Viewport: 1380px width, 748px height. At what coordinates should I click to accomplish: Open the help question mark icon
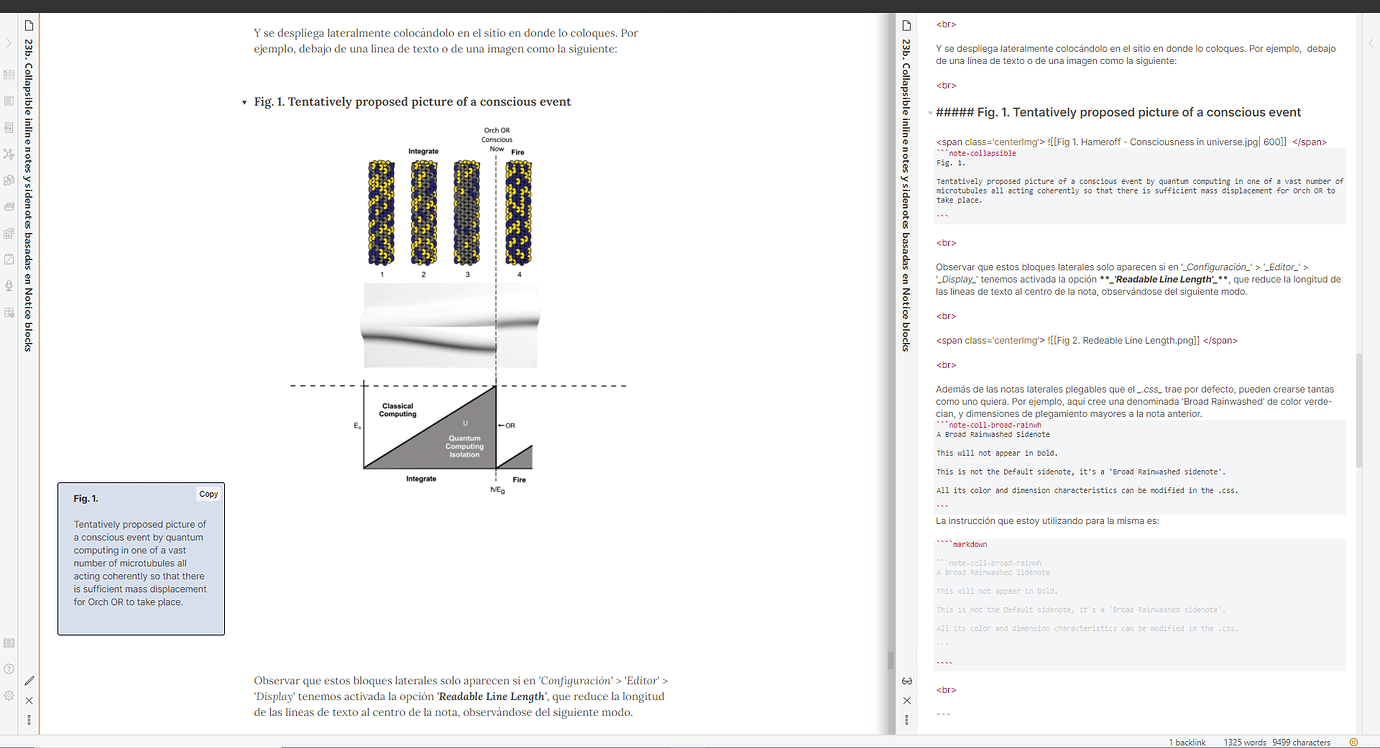(9, 669)
